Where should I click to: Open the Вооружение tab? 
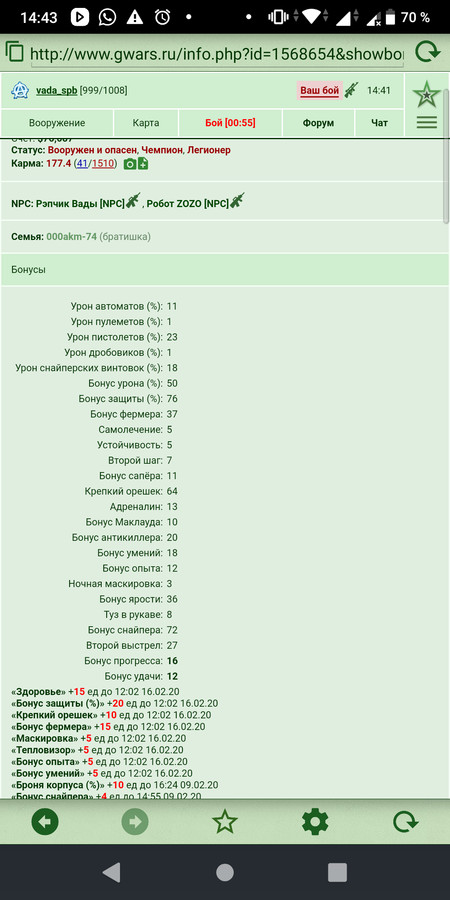point(57,123)
